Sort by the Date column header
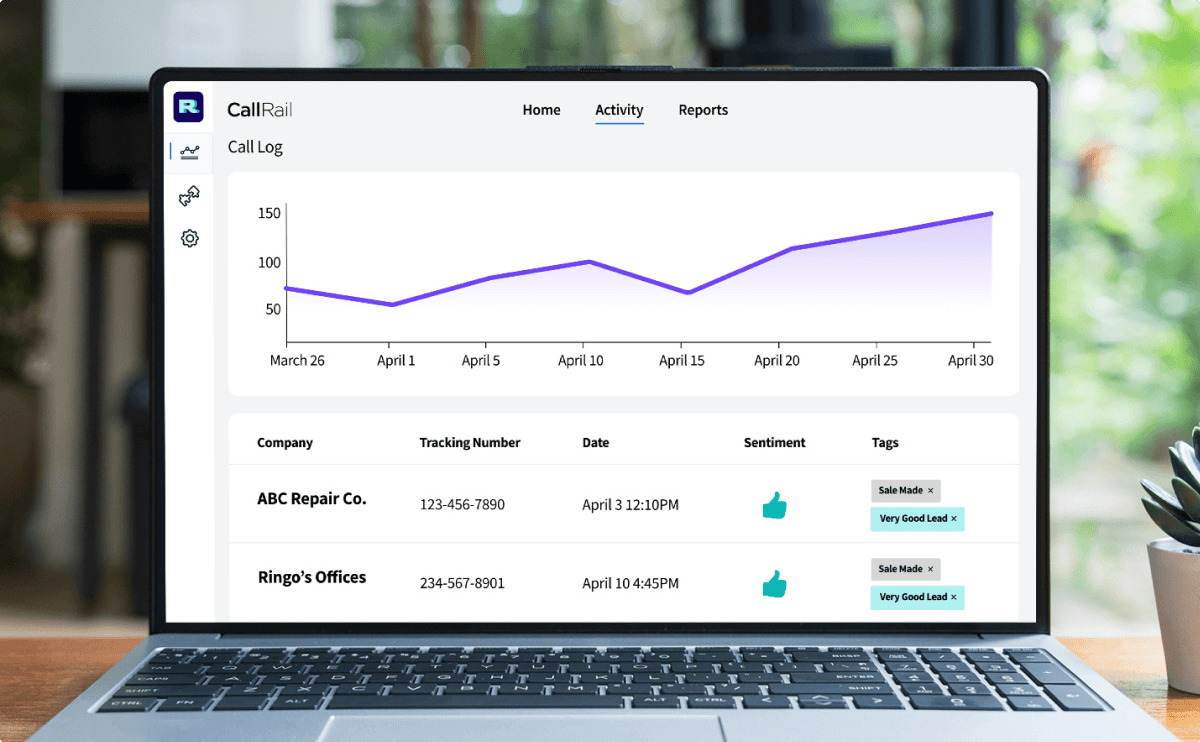Viewport: 1200px width, 742px height. [596, 443]
